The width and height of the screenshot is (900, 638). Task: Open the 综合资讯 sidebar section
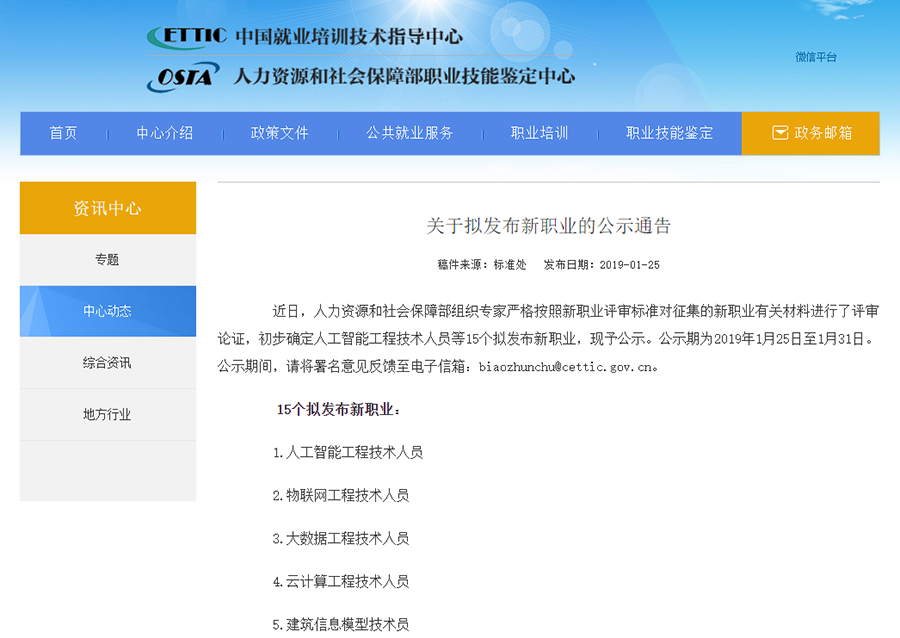click(106, 363)
